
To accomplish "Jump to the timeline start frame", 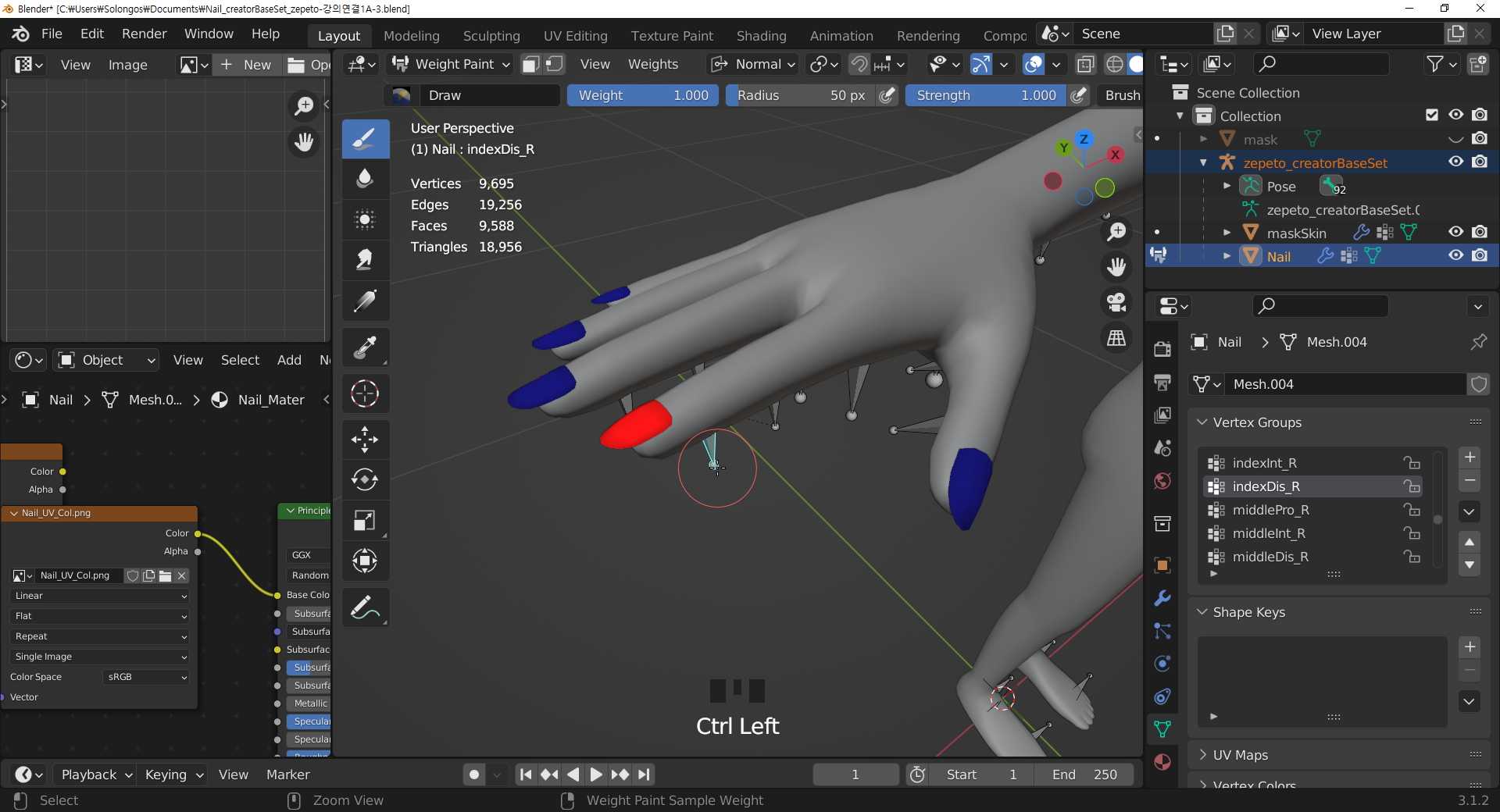I will click(526, 775).
